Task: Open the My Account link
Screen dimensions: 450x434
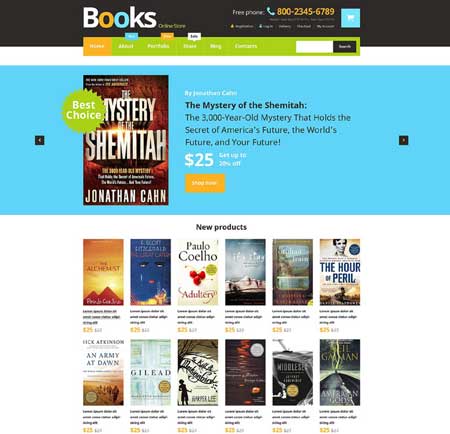Action: tap(325, 26)
